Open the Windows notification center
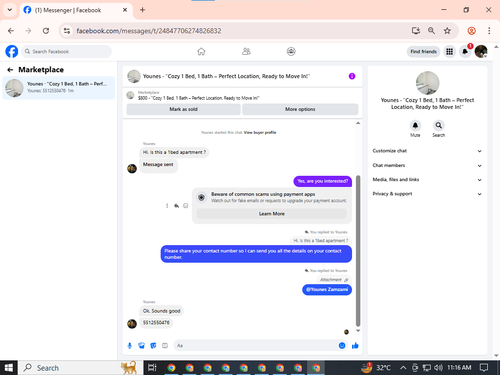This screenshot has height=375, width=500. click(x=484, y=368)
